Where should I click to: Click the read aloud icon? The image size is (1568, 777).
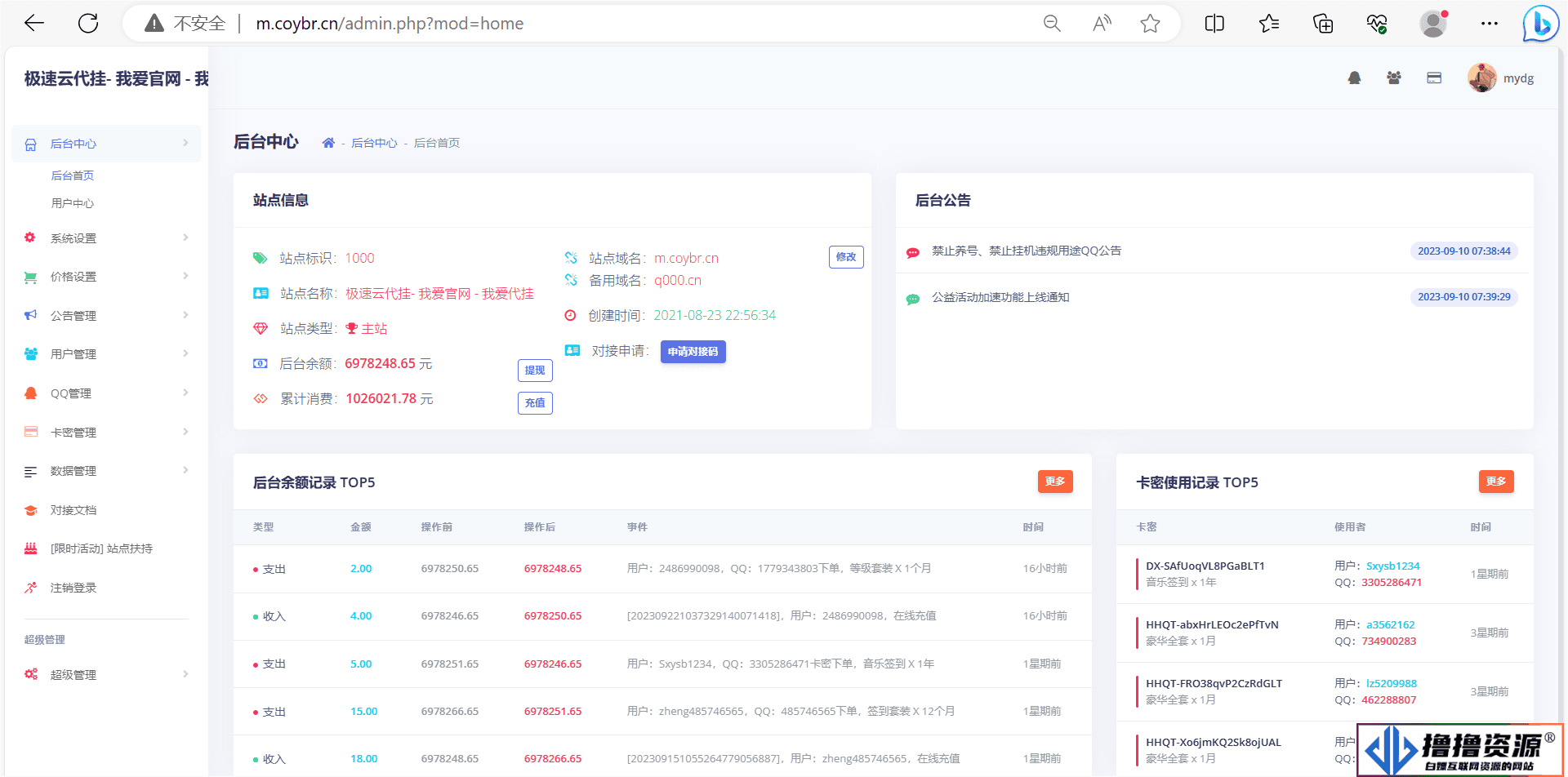(x=1102, y=24)
